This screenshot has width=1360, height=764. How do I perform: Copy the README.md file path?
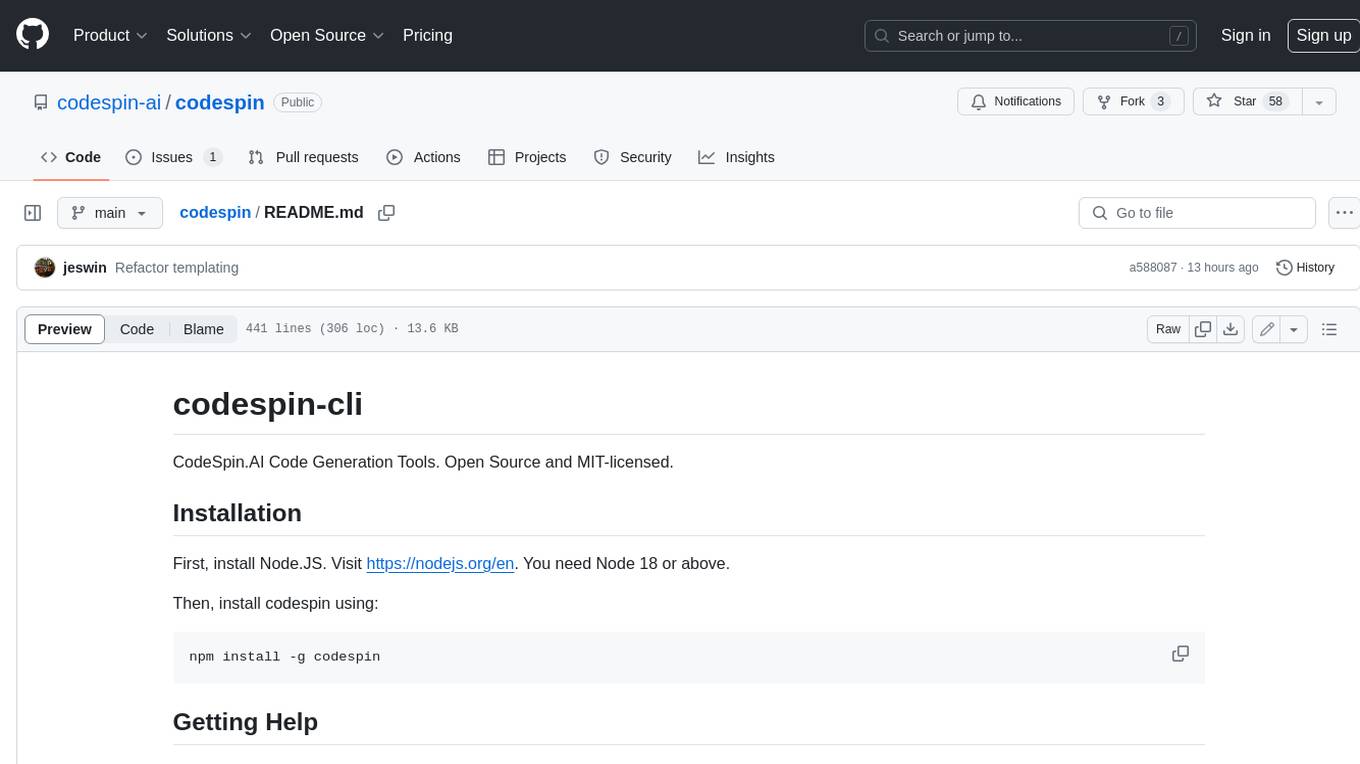click(x=386, y=213)
